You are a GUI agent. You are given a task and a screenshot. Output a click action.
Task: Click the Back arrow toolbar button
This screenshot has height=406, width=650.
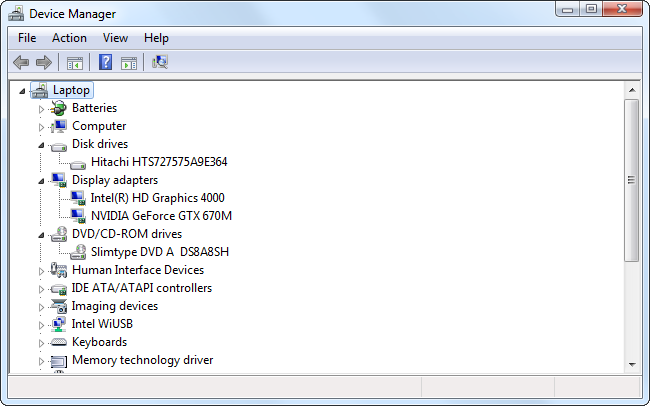[x=21, y=63]
